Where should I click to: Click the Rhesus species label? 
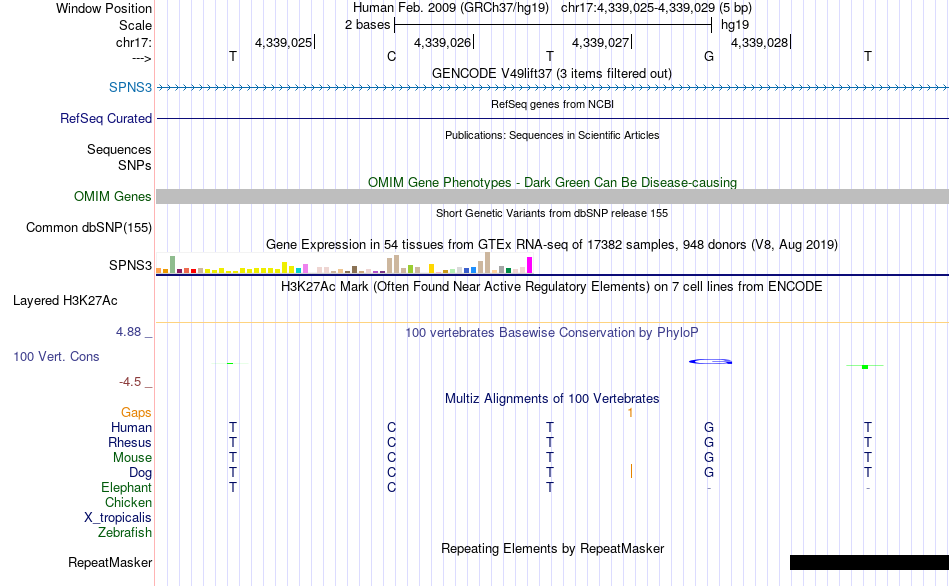coord(130,442)
